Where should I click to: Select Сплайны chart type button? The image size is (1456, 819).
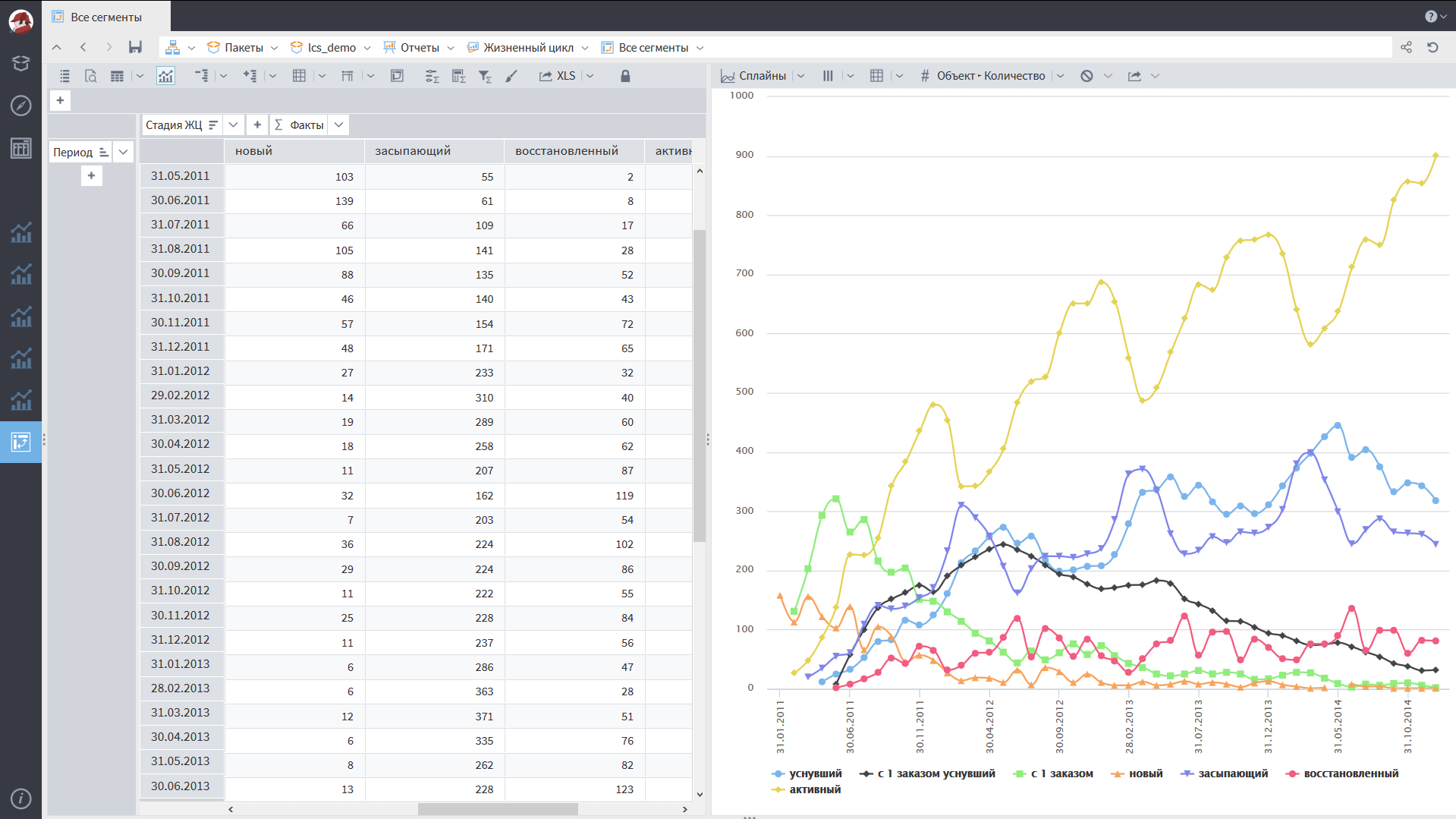(x=753, y=76)
